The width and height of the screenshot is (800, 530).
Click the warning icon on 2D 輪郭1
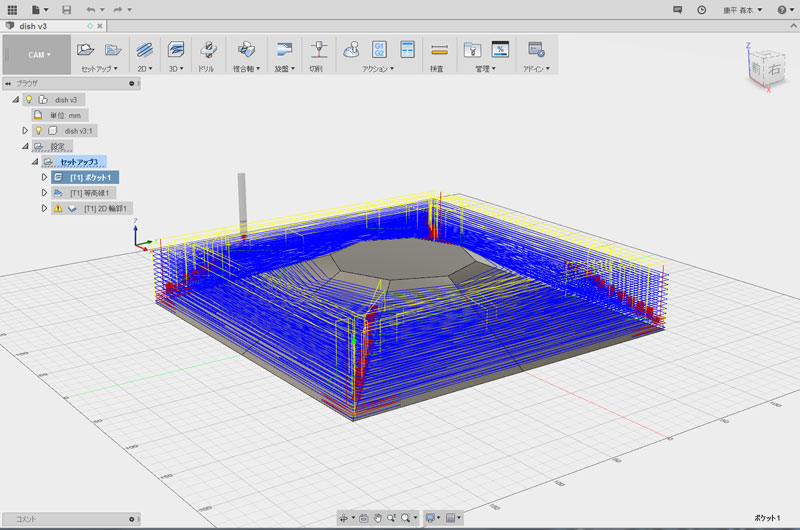click(58, 208)
